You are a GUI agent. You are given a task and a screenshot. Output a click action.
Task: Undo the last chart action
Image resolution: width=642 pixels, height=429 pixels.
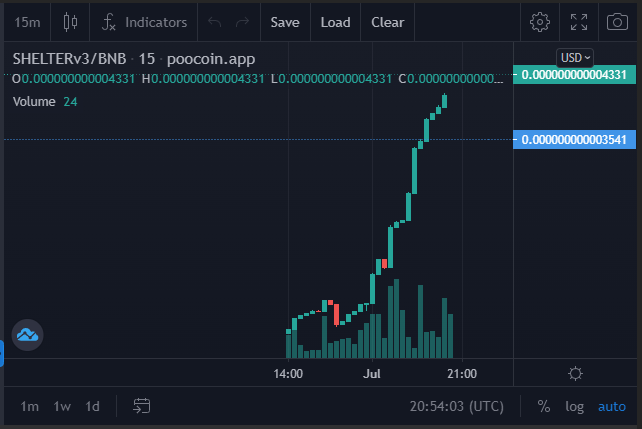pyautogui.click(x=215, y=22)
